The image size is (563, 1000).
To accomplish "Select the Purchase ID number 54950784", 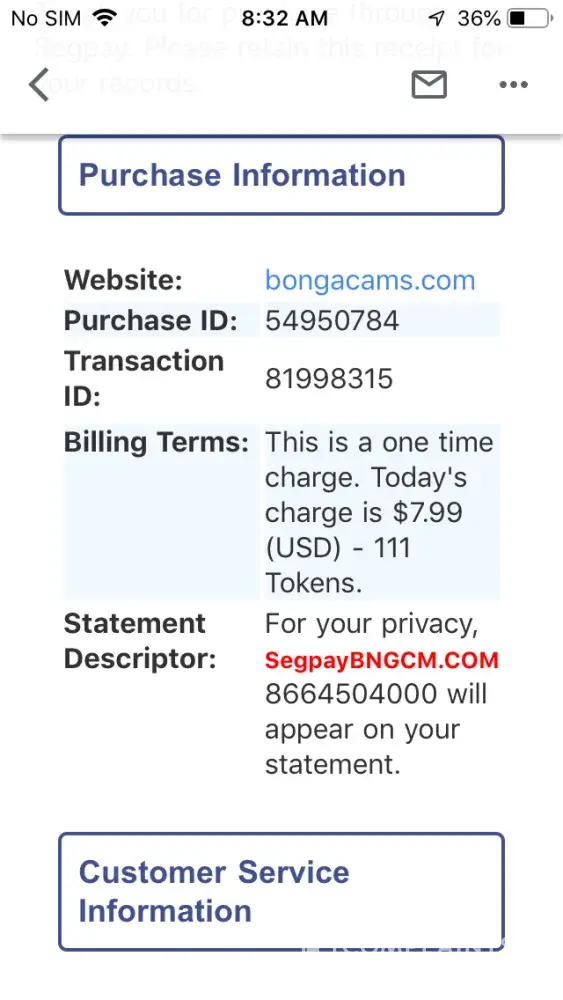I will [332, 321].
